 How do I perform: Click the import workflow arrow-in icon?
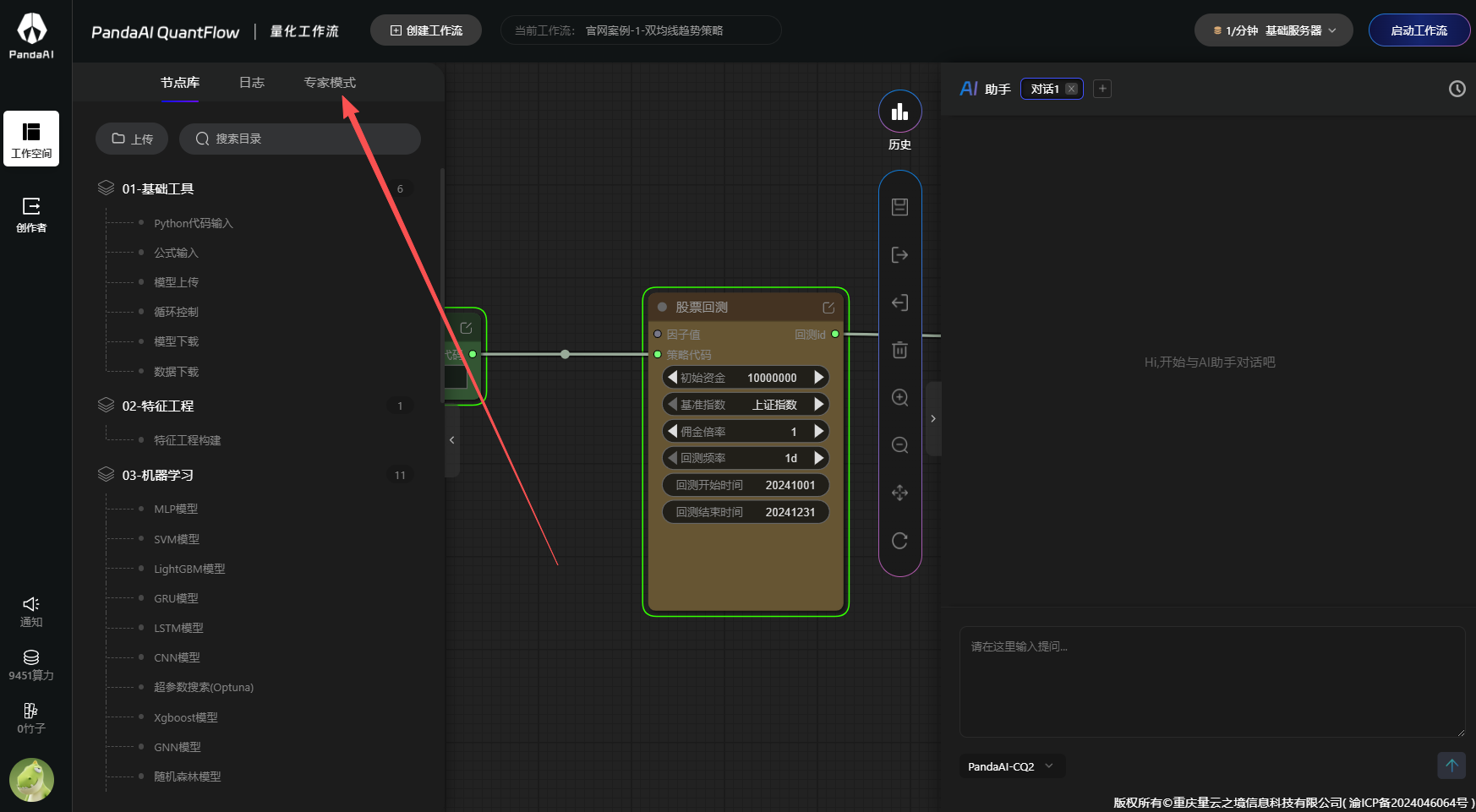[899, 302]
